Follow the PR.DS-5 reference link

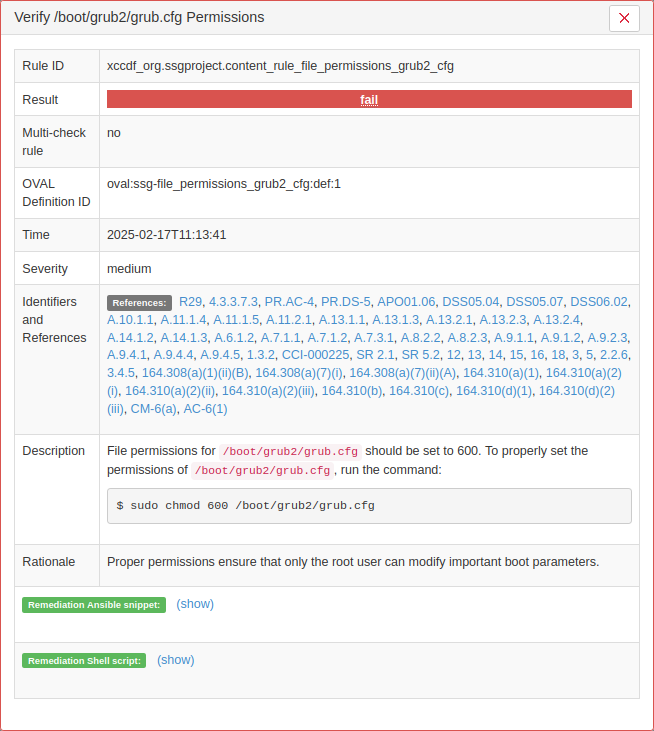pos(346,301)
